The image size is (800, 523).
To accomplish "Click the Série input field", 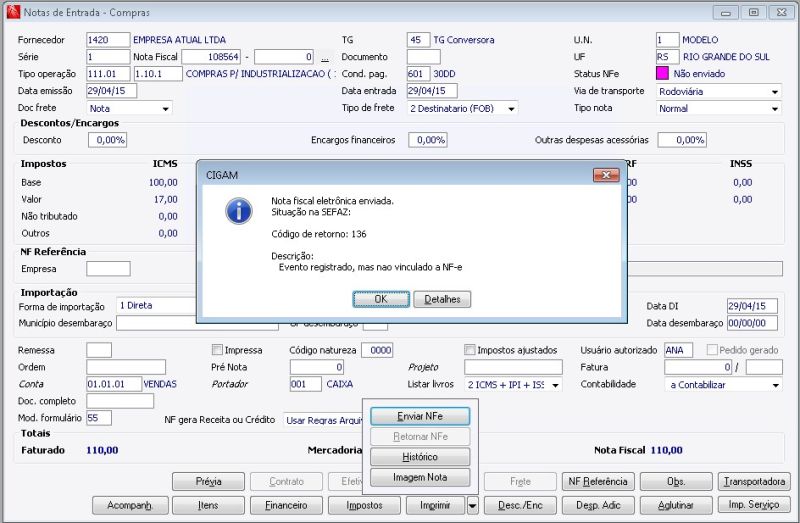I will 108,57.
